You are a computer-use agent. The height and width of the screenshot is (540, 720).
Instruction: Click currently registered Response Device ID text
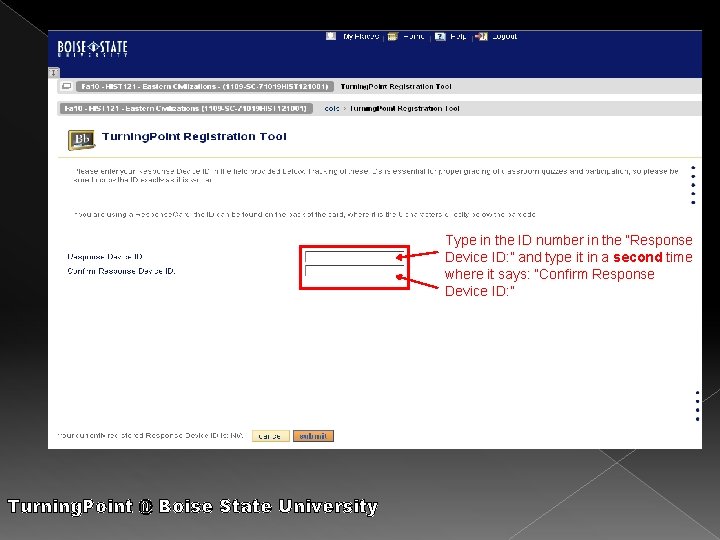pyautogui.click(x=151, y=435)
